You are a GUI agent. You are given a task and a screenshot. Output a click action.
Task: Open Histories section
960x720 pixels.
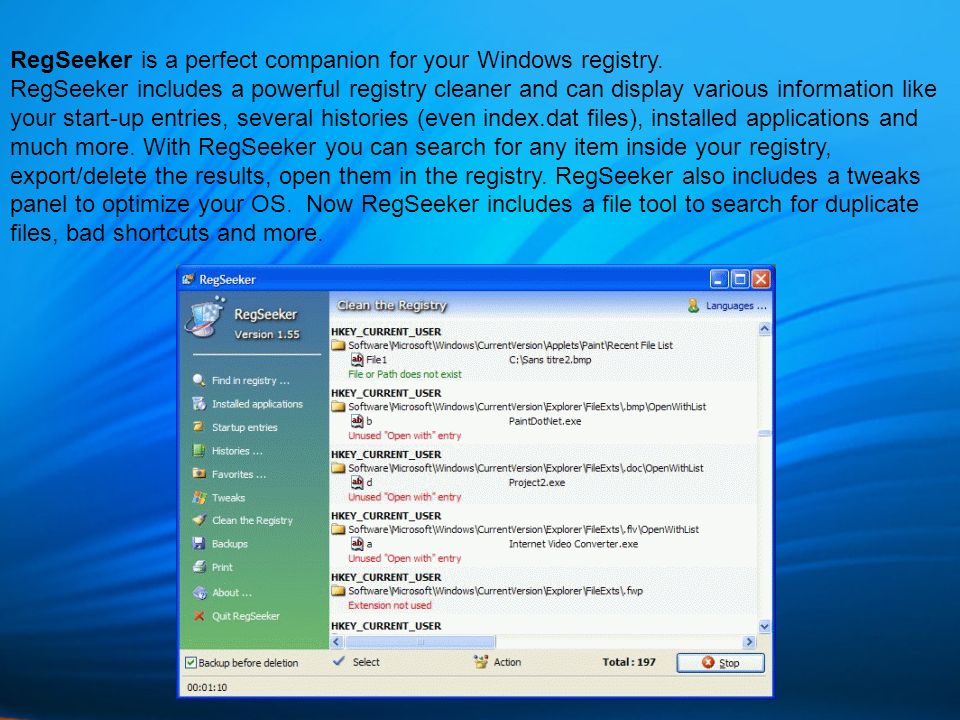click(x=237, y=451)
